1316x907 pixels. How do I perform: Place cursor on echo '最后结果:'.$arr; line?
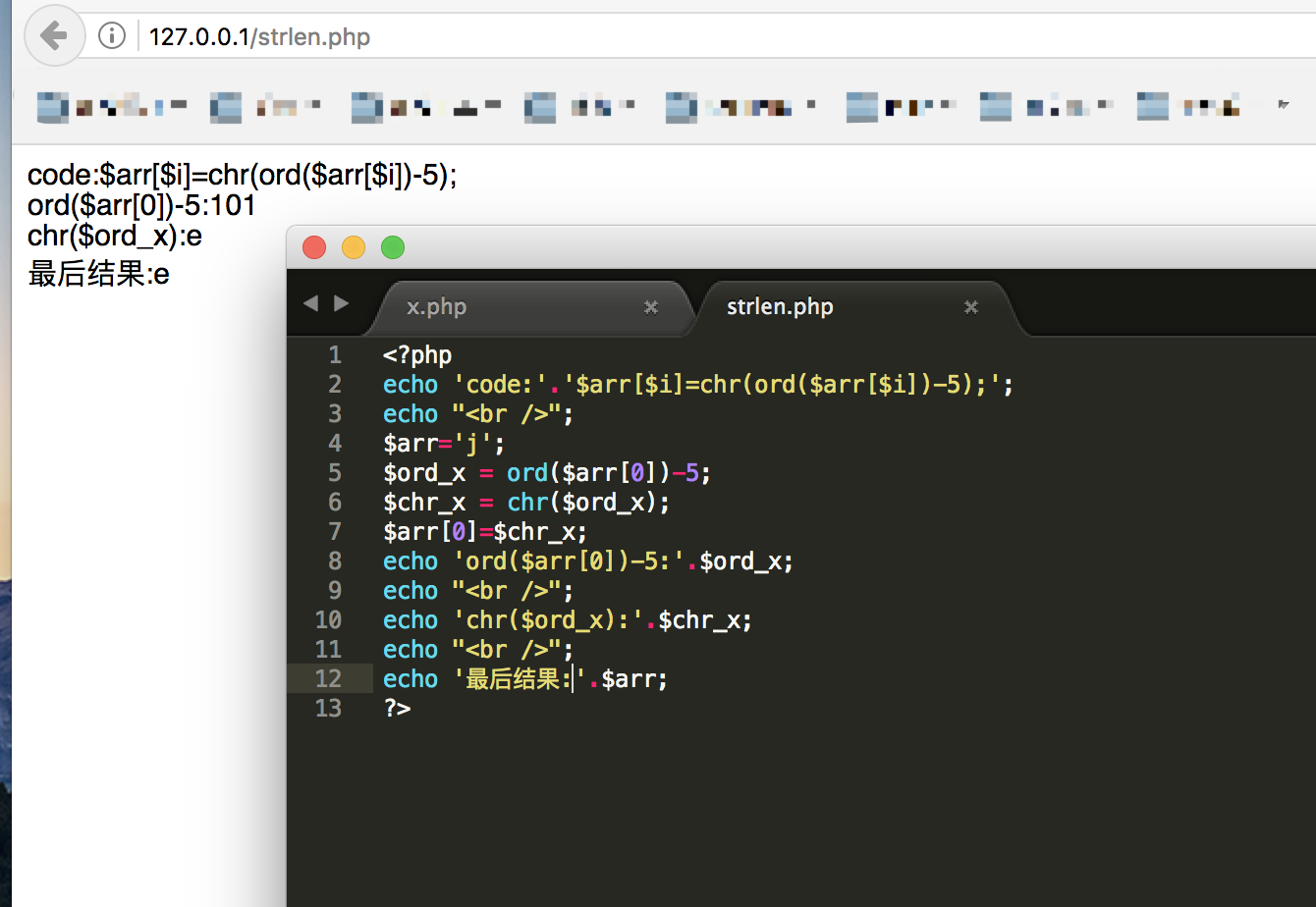click(x=525, y=679)
